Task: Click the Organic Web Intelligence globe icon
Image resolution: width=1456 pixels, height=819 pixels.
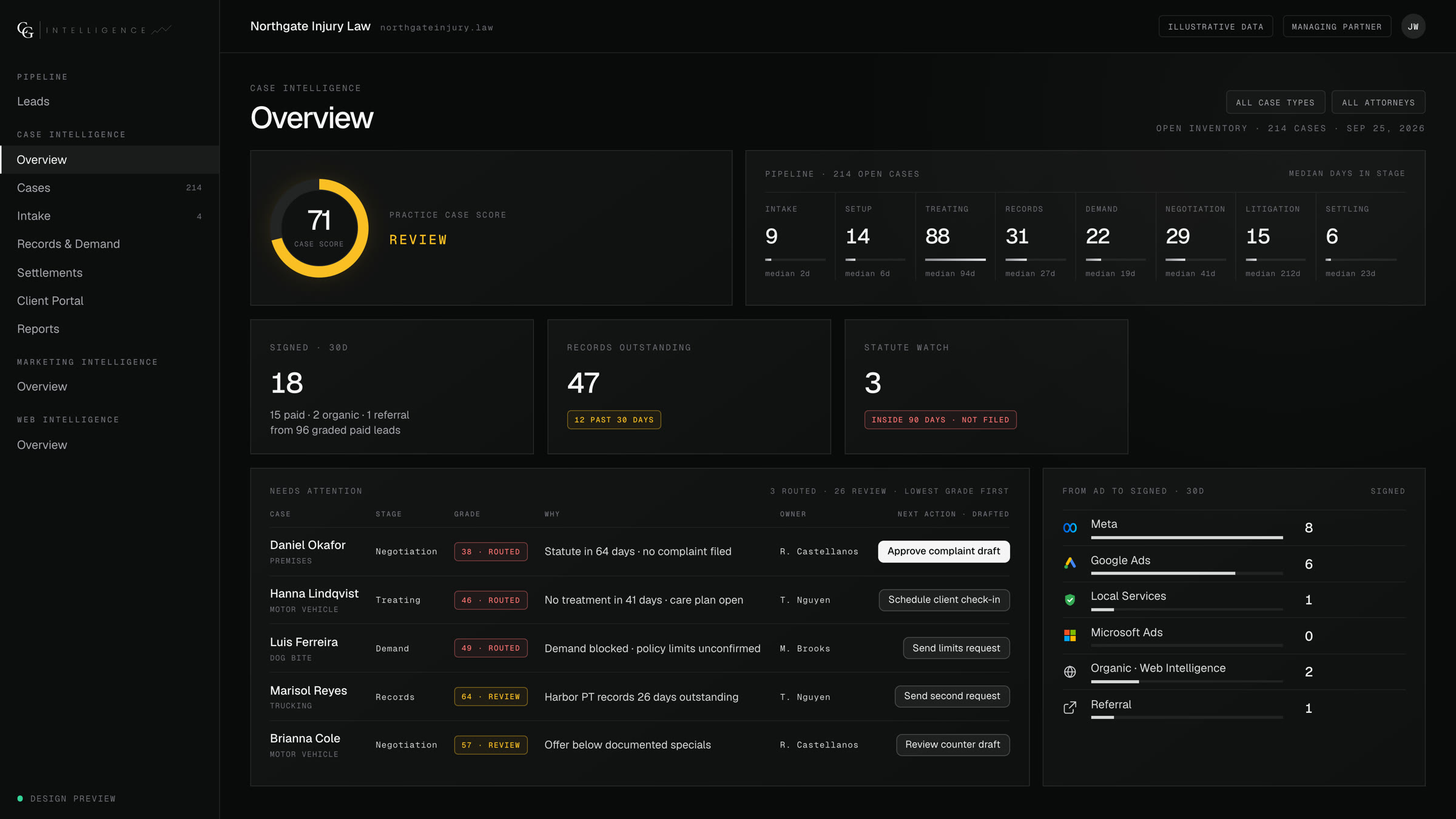Action: pyautogui.click(x=1070, y=672)
